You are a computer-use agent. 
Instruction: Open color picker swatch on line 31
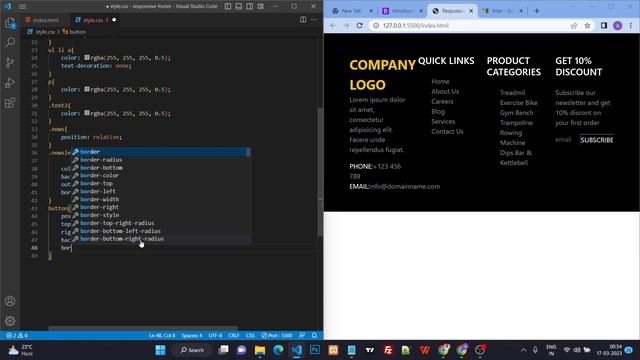coord(87,113)
